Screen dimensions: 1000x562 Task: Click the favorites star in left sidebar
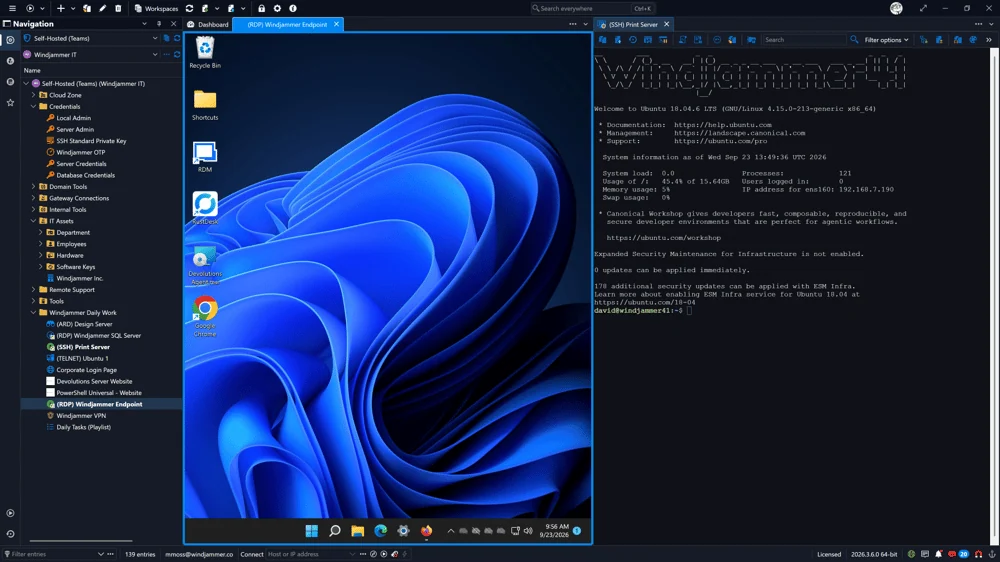click(x=10, y=102)
